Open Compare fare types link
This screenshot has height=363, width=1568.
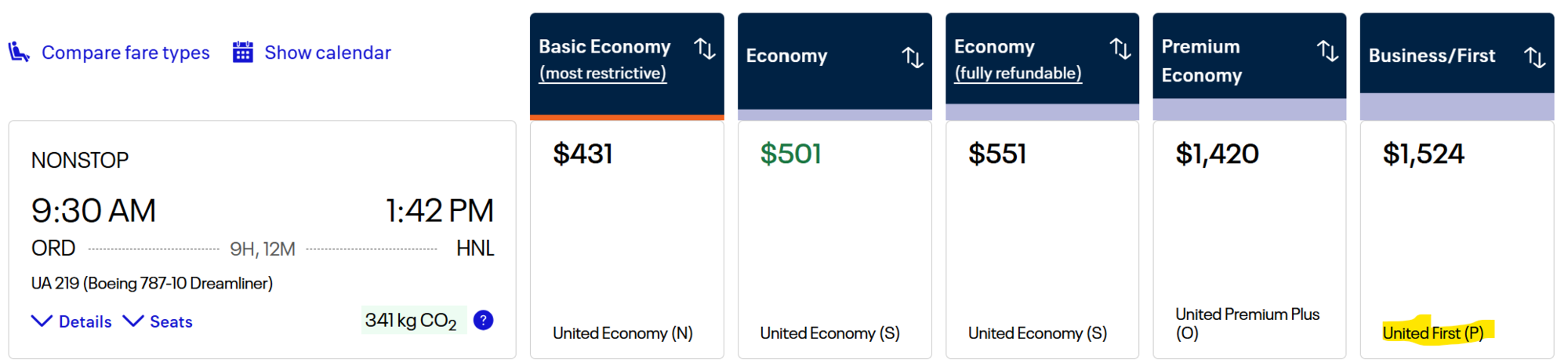tap(125, 53)
